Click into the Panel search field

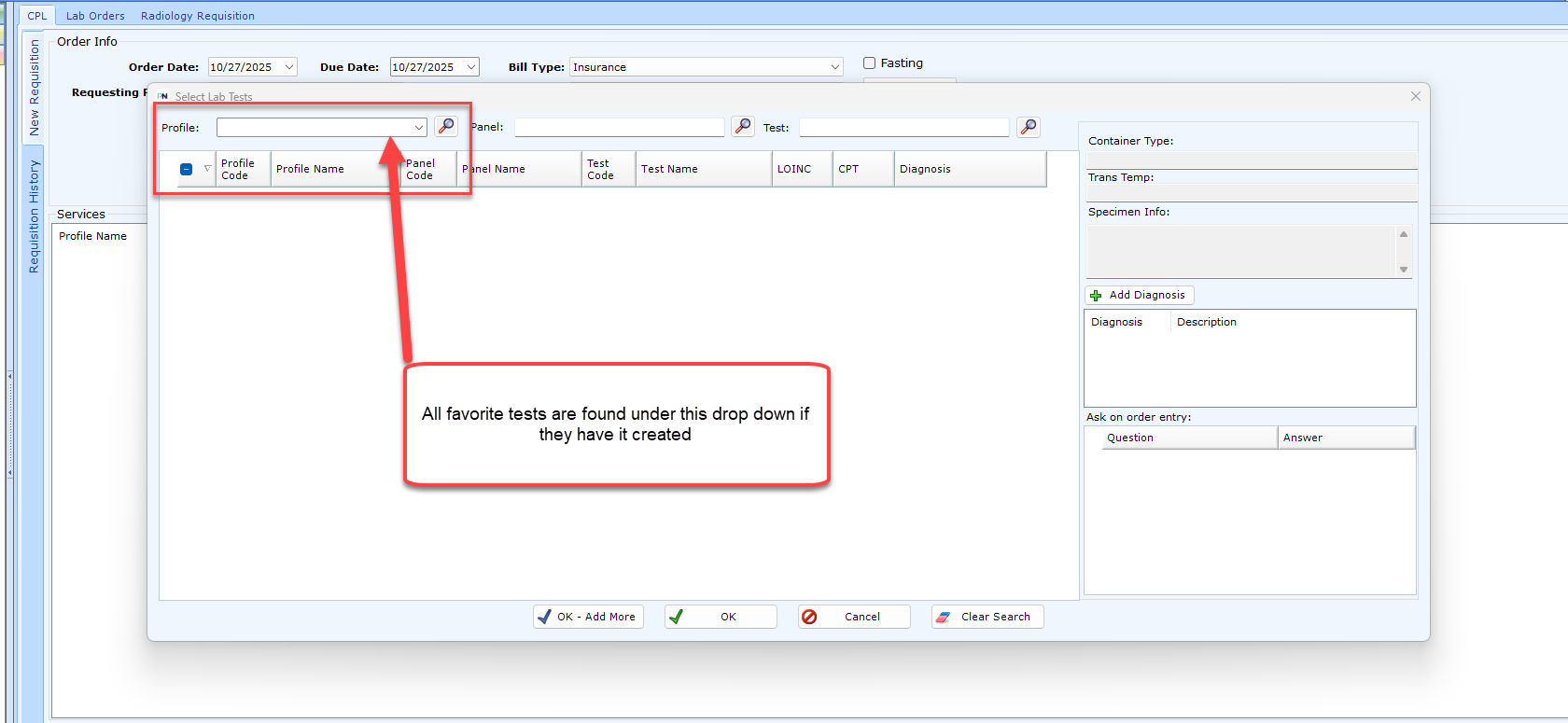(619, 128)
